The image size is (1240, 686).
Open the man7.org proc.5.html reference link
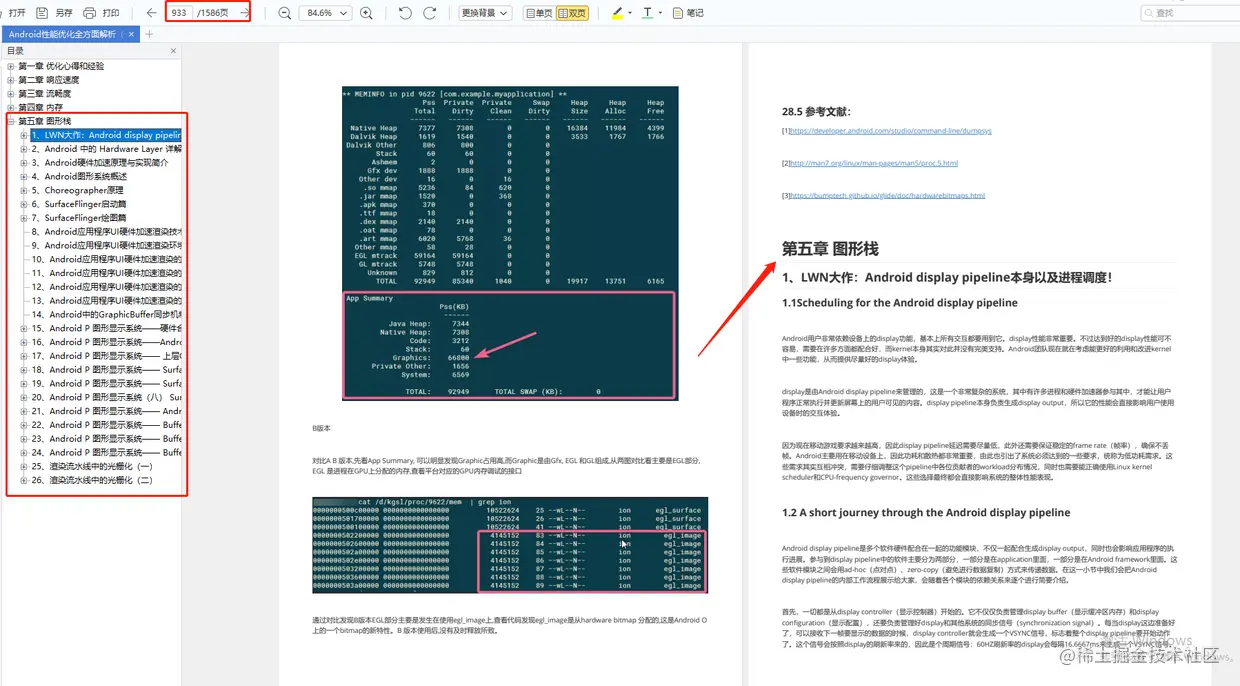pyautogui.click(x=874, y=163)
